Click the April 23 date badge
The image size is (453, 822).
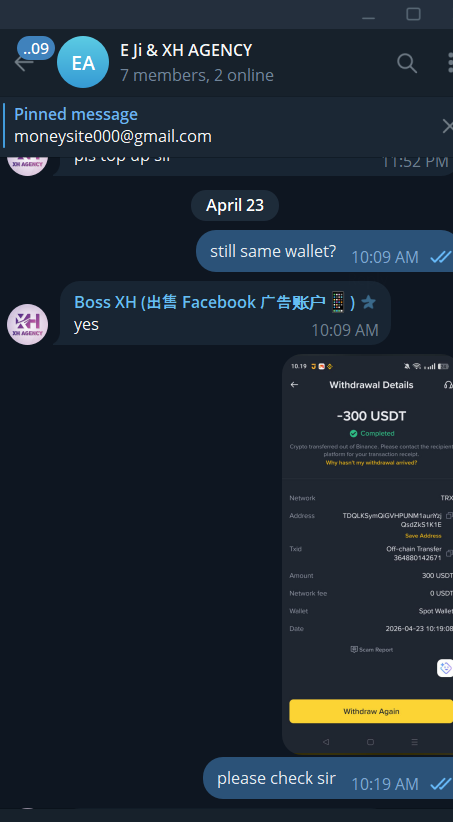point(235,206)
